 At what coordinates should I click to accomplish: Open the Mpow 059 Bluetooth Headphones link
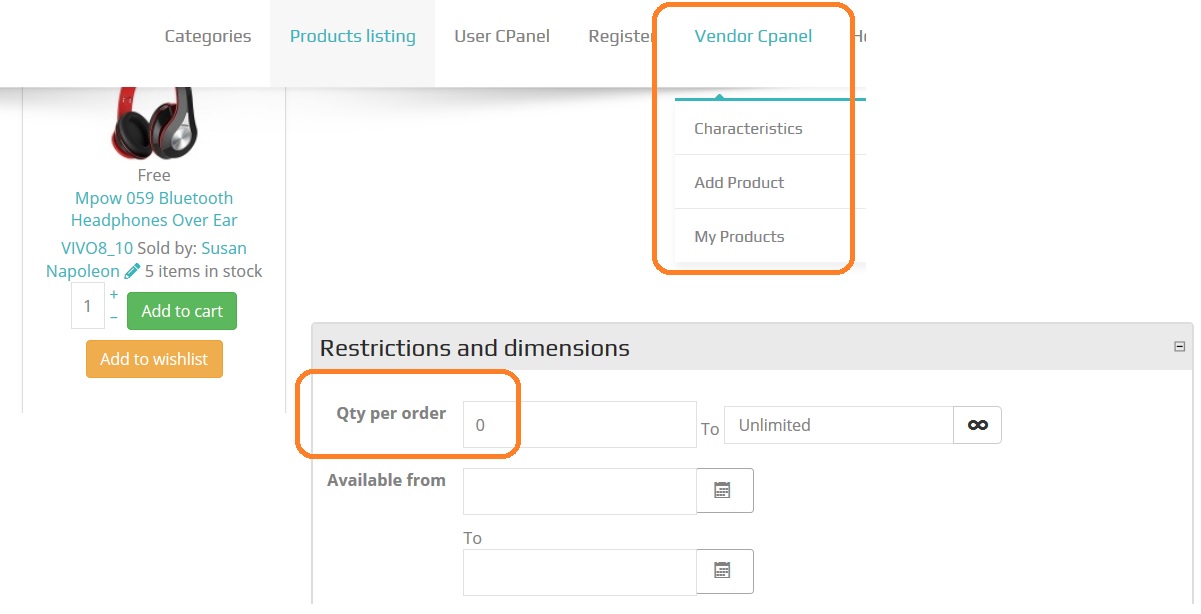154,209
